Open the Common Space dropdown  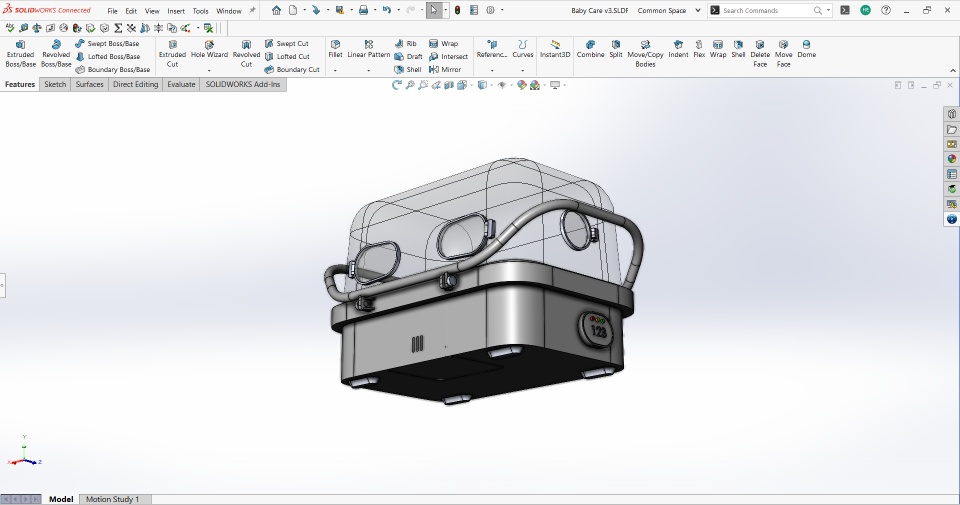point(696,11)
